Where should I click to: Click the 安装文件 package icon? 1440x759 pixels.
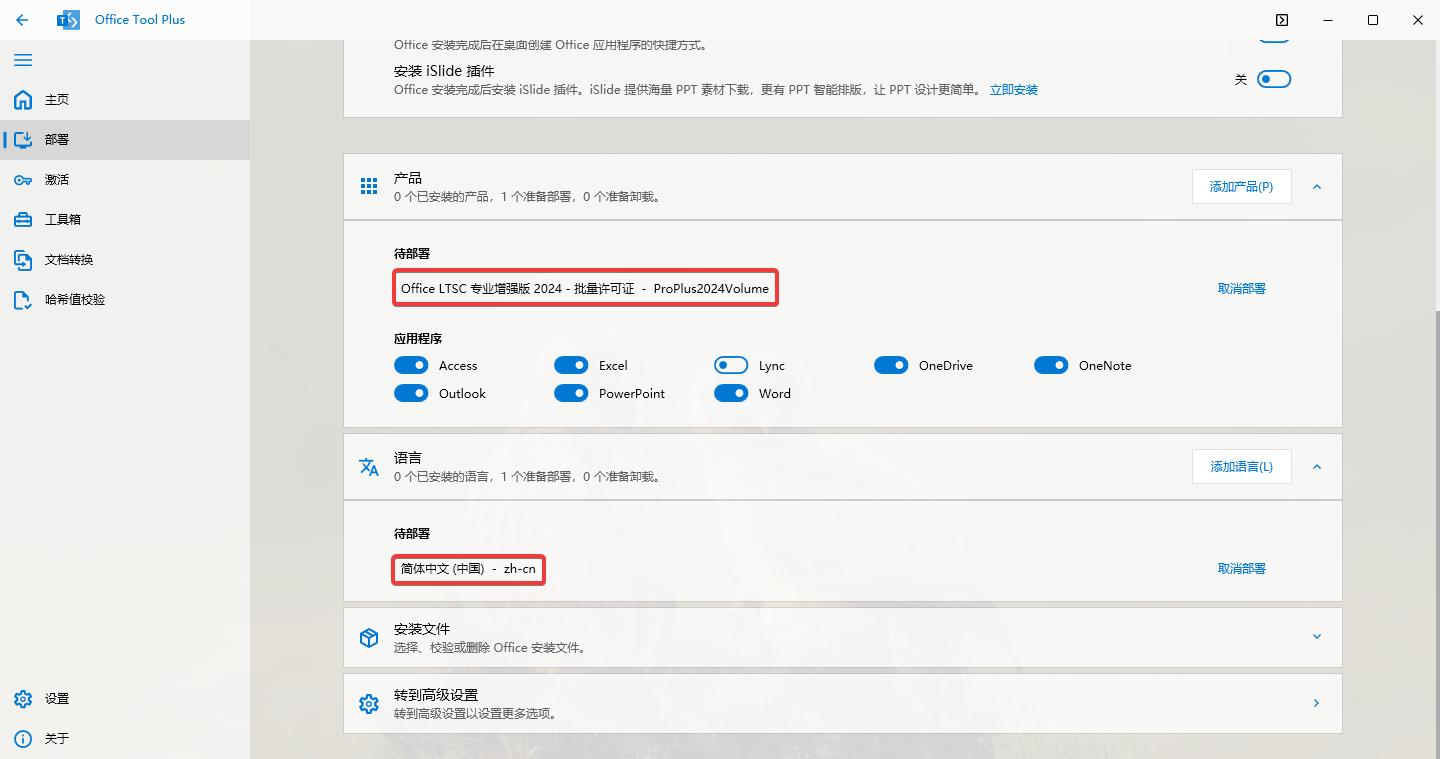[368, 637]
